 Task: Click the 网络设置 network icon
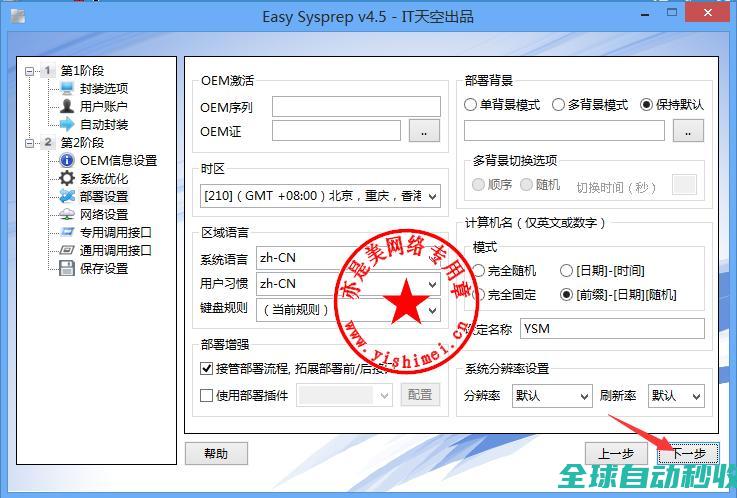click(67, 215)
